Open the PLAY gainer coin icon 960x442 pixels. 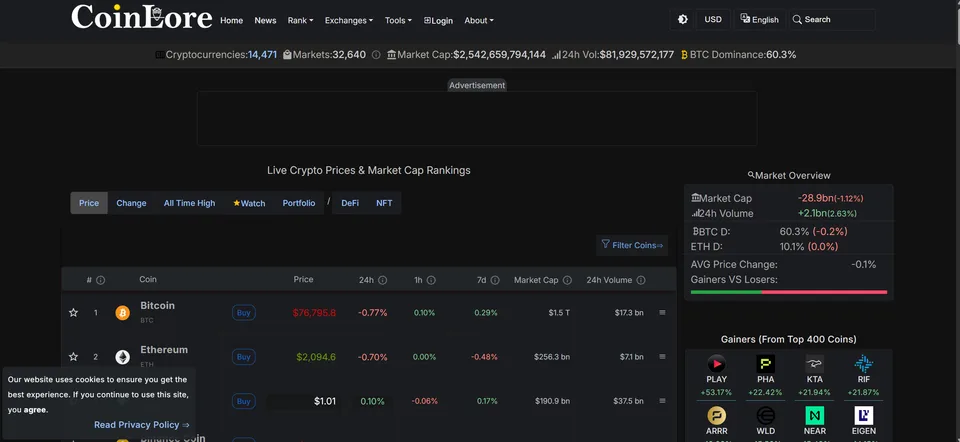point(716,364)
